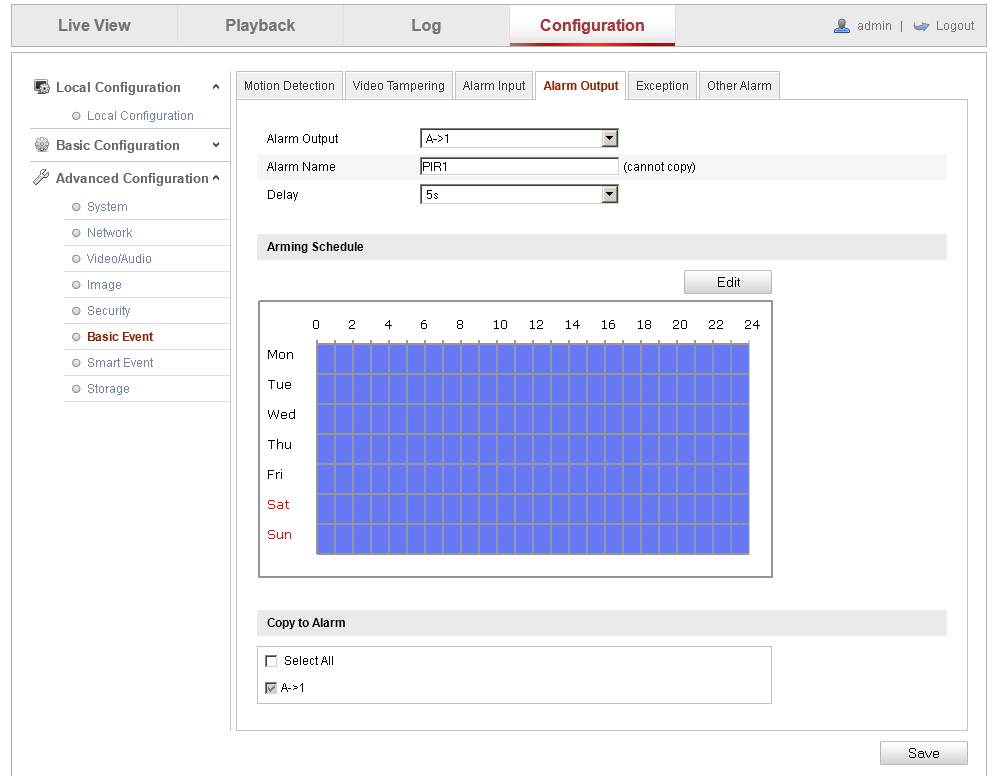Click the bullet icon beside Storage
998x776 pixels.
pos(76,389)
